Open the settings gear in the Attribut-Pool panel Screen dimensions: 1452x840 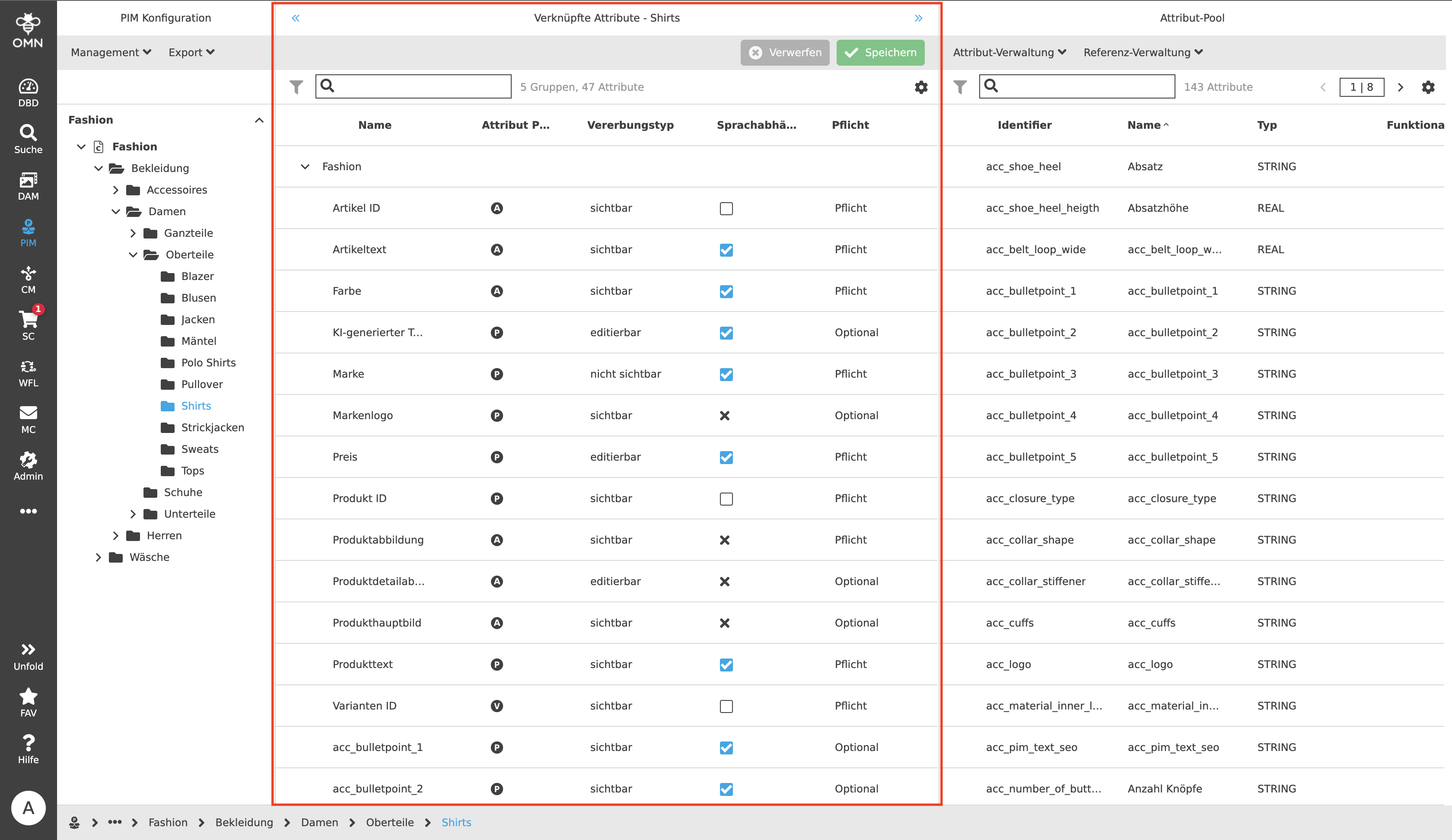click(1428, 87)
